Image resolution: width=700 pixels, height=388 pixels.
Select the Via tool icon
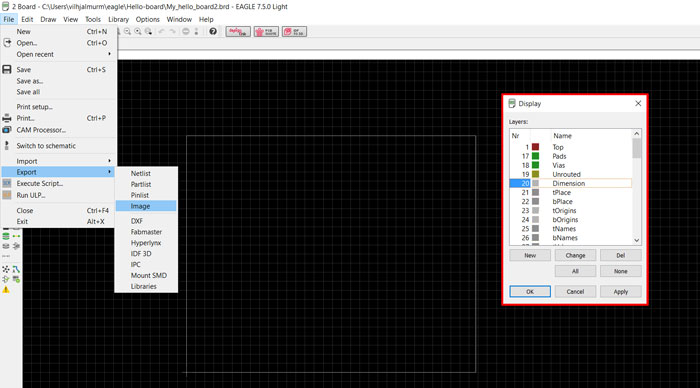click(6, 236)
